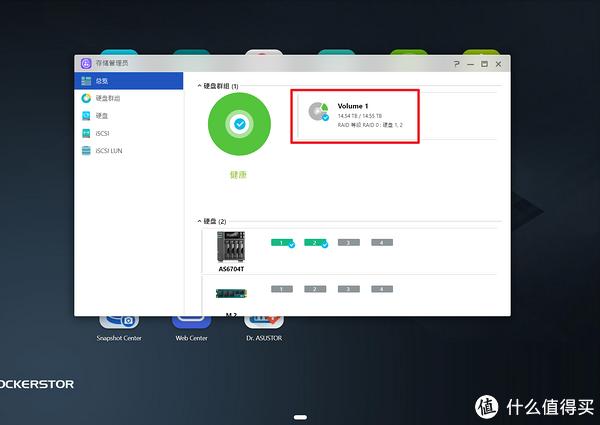The image size is (600, 425).
Task: Click the green 健康 status label
Action: (238, 175)
